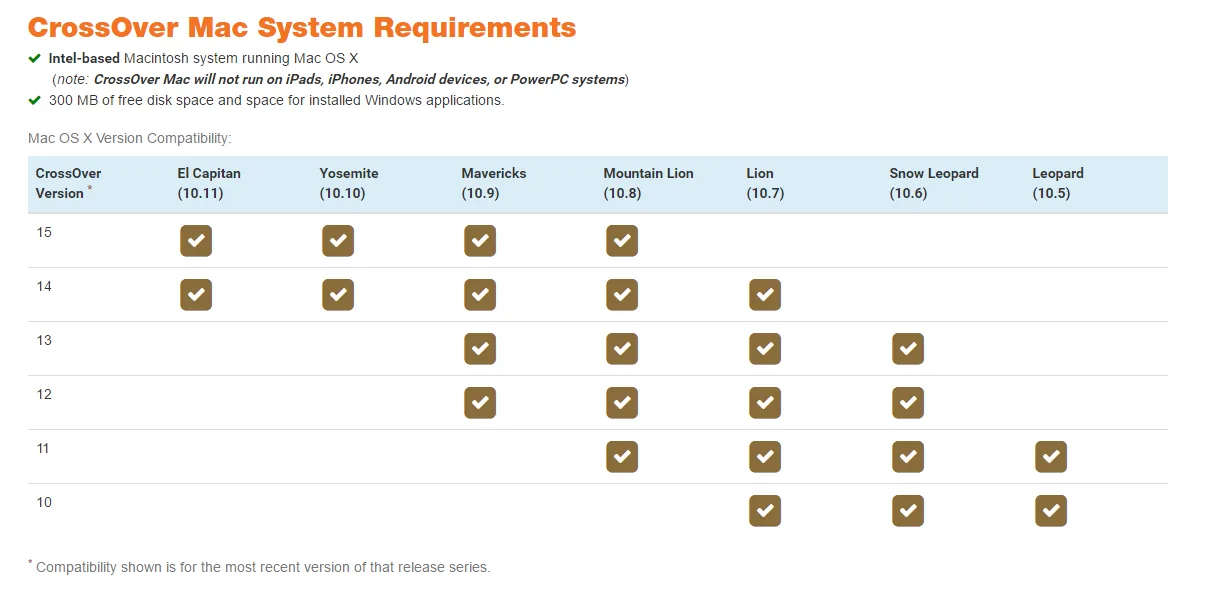Image resolution: width=1225 pixels, height=598 pixels.
Task: Click the note about iPads and PowerPC
Action: 340,79
